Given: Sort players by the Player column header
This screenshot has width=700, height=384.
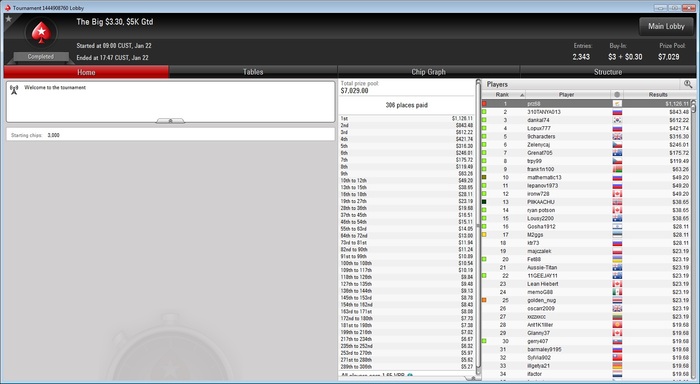Looking at the screenshot, I should click(567, 95).
